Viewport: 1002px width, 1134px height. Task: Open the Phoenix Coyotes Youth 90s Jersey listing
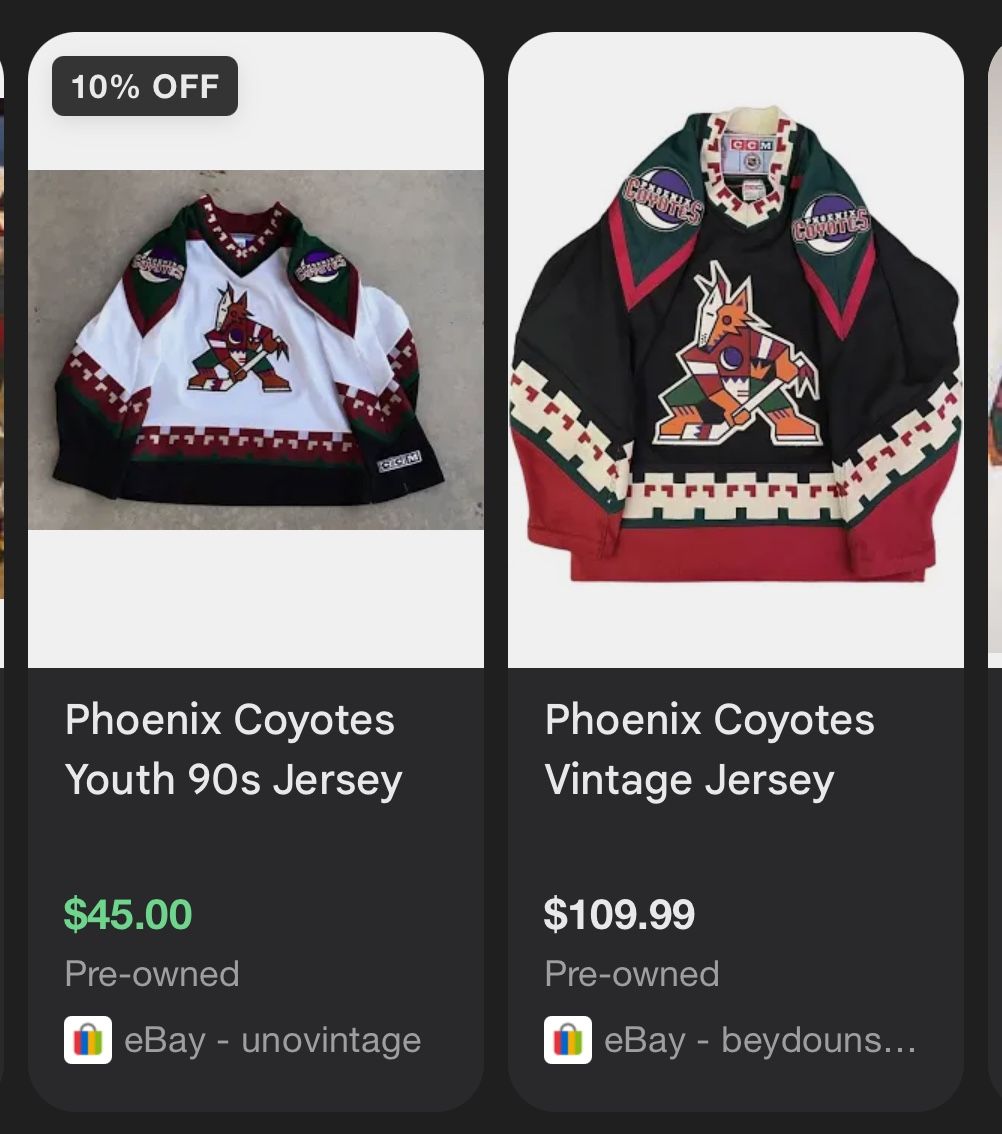point(232,749)
